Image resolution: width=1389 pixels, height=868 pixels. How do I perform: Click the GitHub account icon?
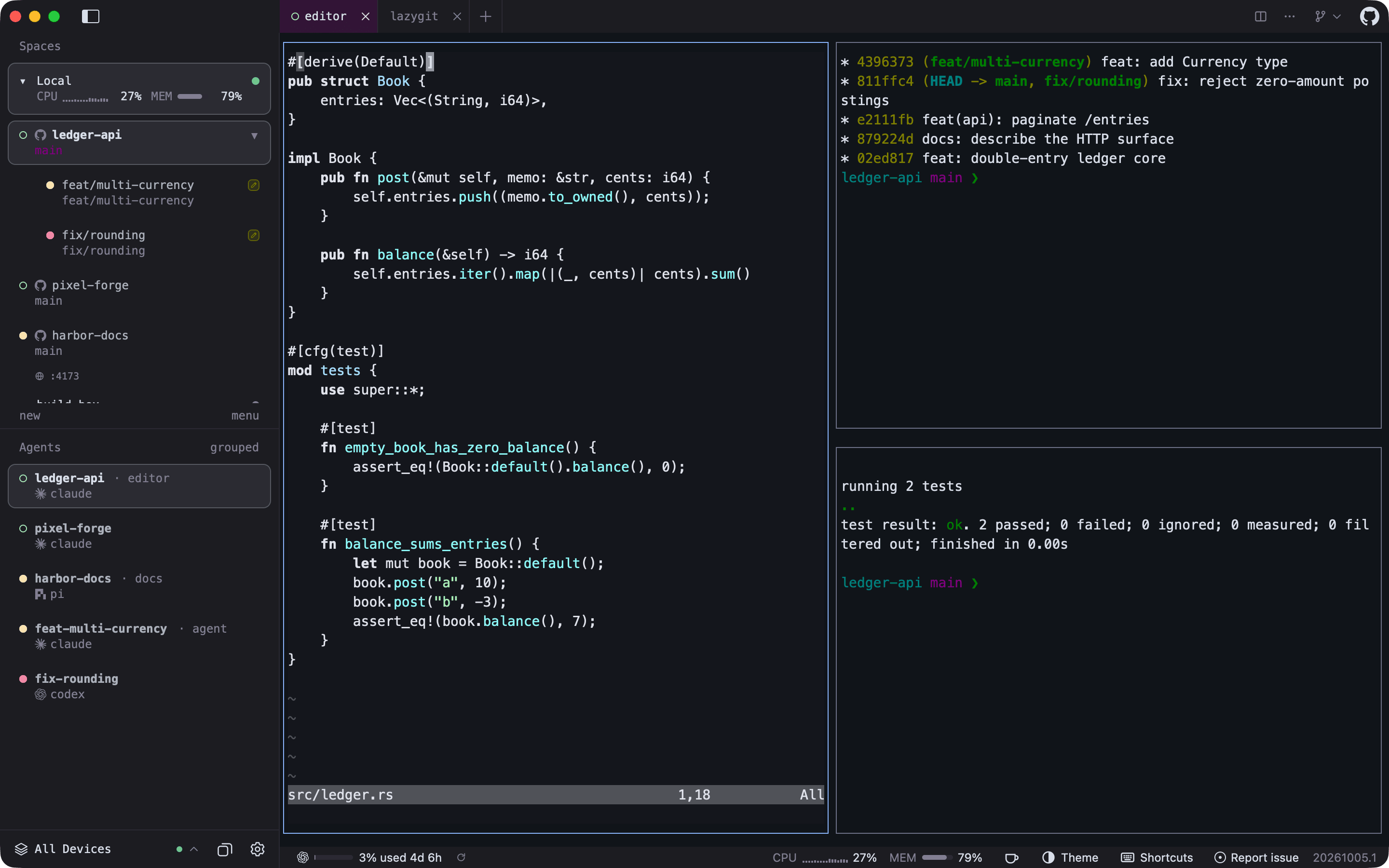1370,16
